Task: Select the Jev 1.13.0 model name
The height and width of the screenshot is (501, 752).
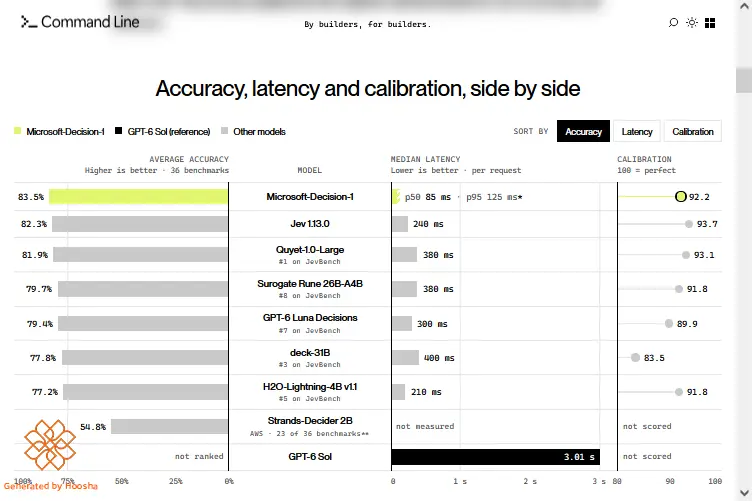Action: (310, 223)
